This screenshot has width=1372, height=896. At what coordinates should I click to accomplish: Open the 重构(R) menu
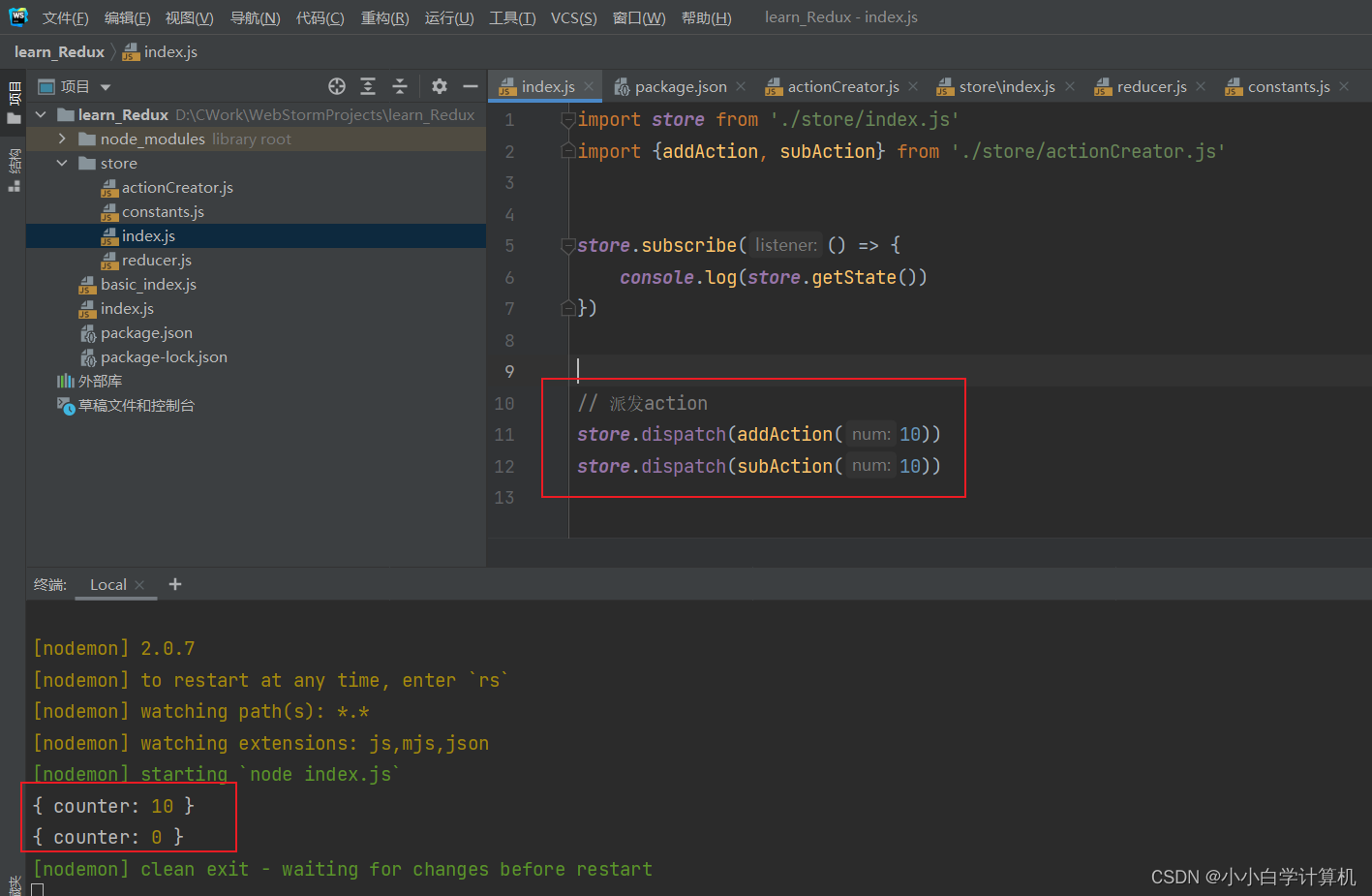(x=384, y=17)
